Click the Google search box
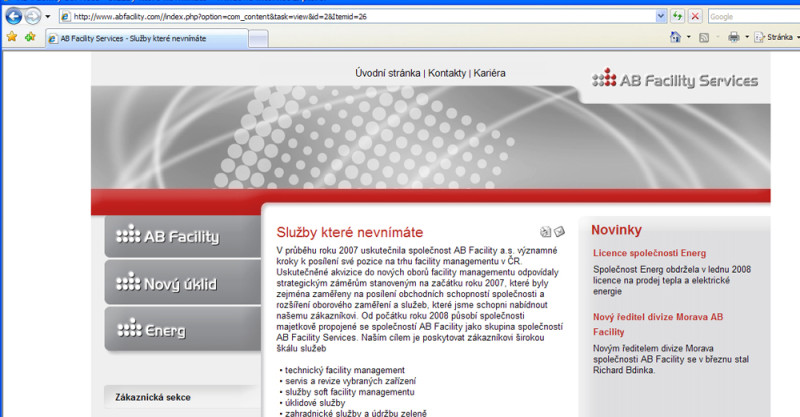Image resolution: width=800 pixels, height=417 pixels. (754, 16)
